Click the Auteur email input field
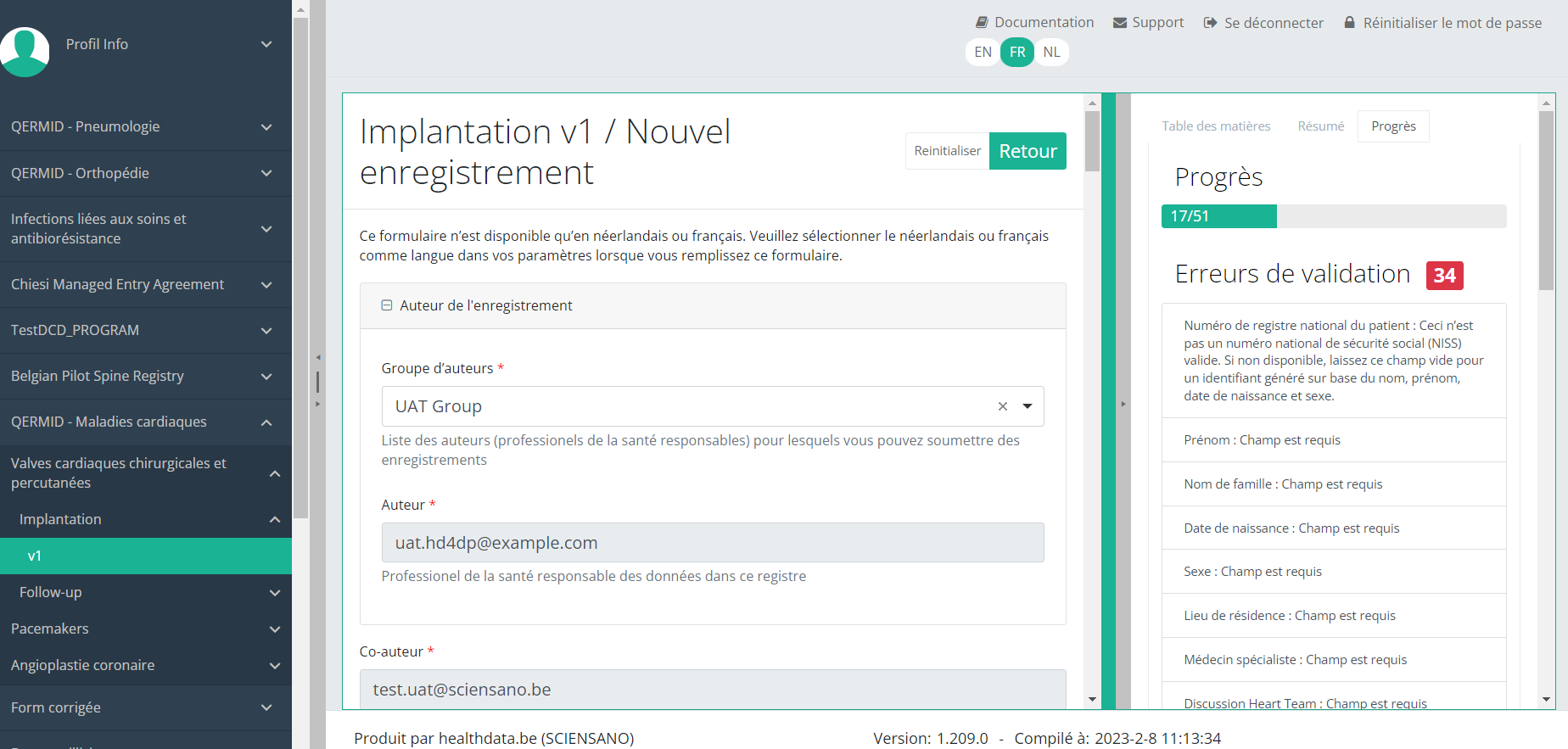This screenshot has width=1568, height=749. (712, 543)
